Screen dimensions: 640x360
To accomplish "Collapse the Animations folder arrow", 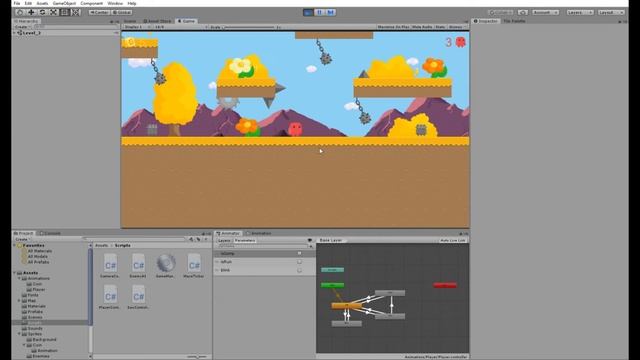I will pyautogui.click(x=19, y=278).
